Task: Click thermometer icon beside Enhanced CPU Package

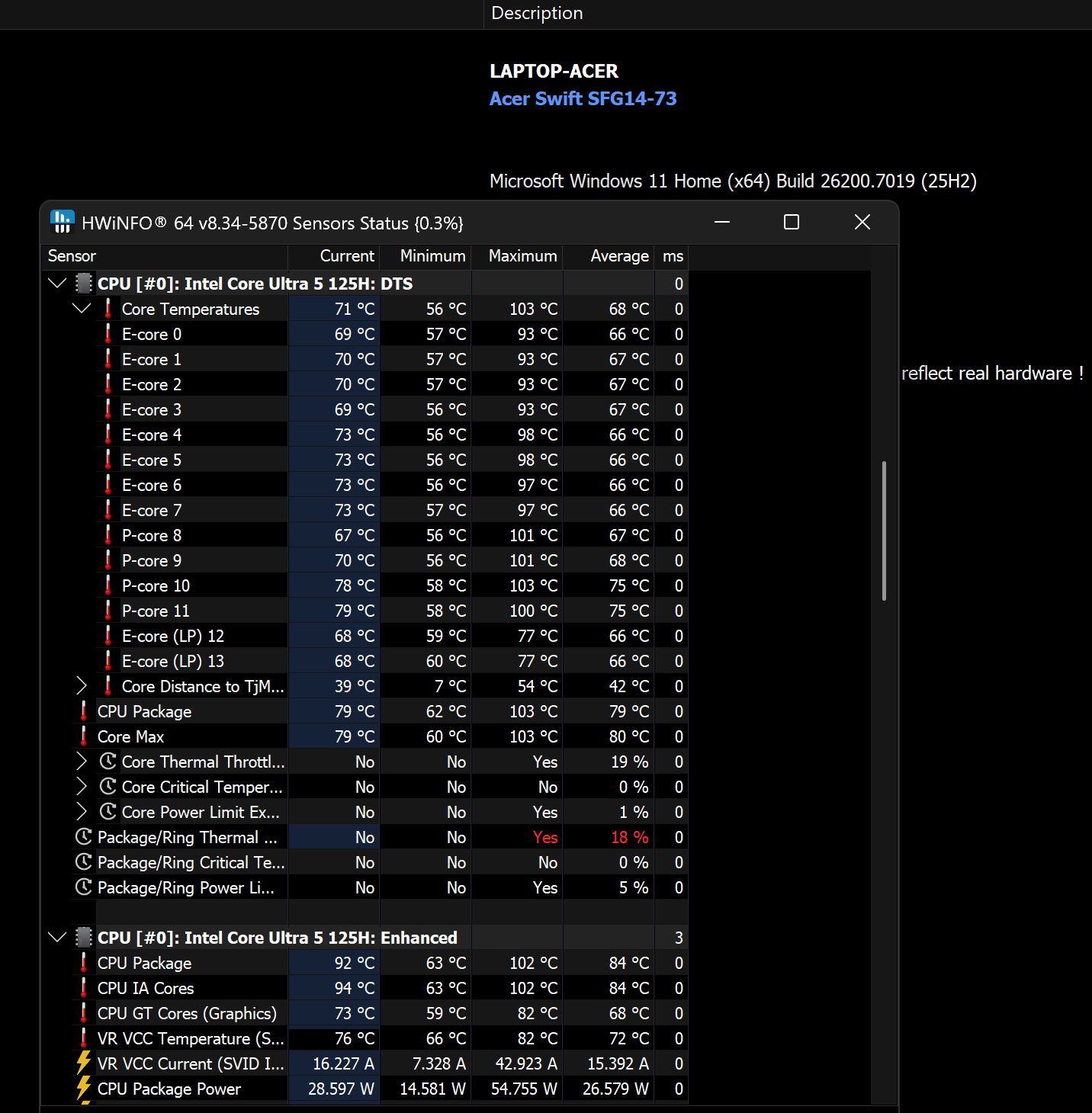Action: tap(83, 963)
